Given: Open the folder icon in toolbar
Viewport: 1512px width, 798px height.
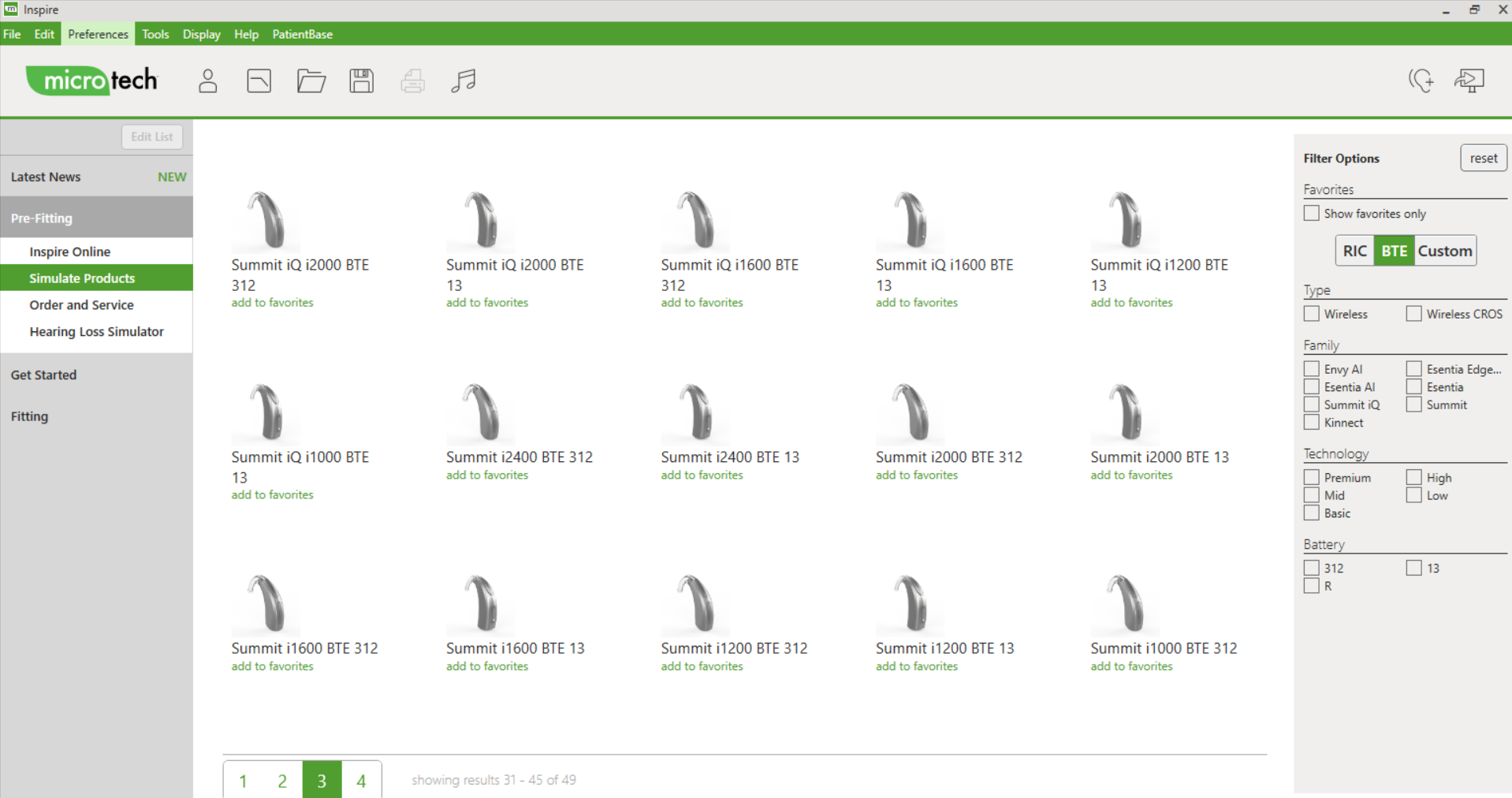Looking at the screenshot, I should 311,80.
